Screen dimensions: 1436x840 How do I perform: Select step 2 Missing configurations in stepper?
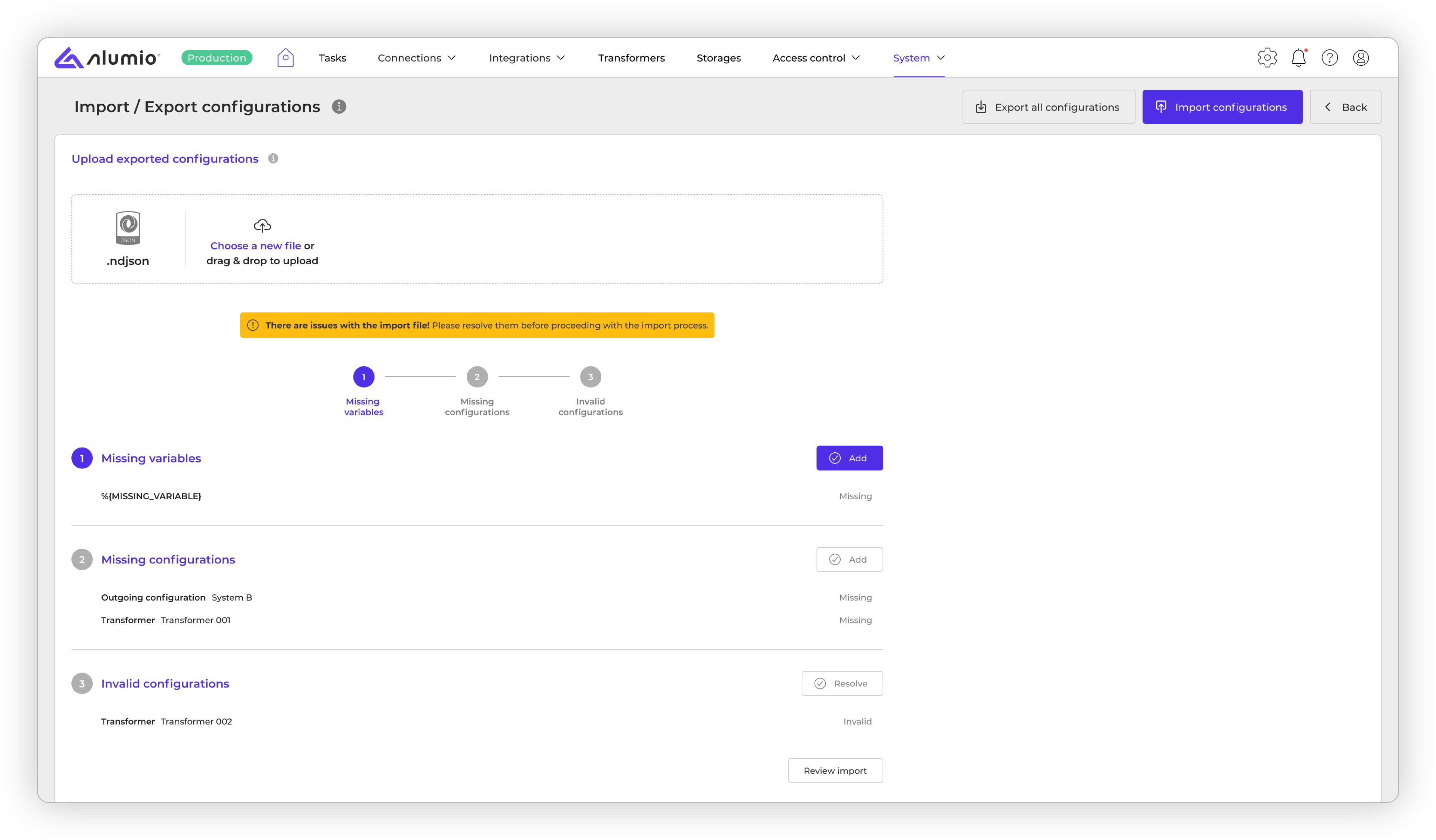pyautogui.click(x=477, y=377)
